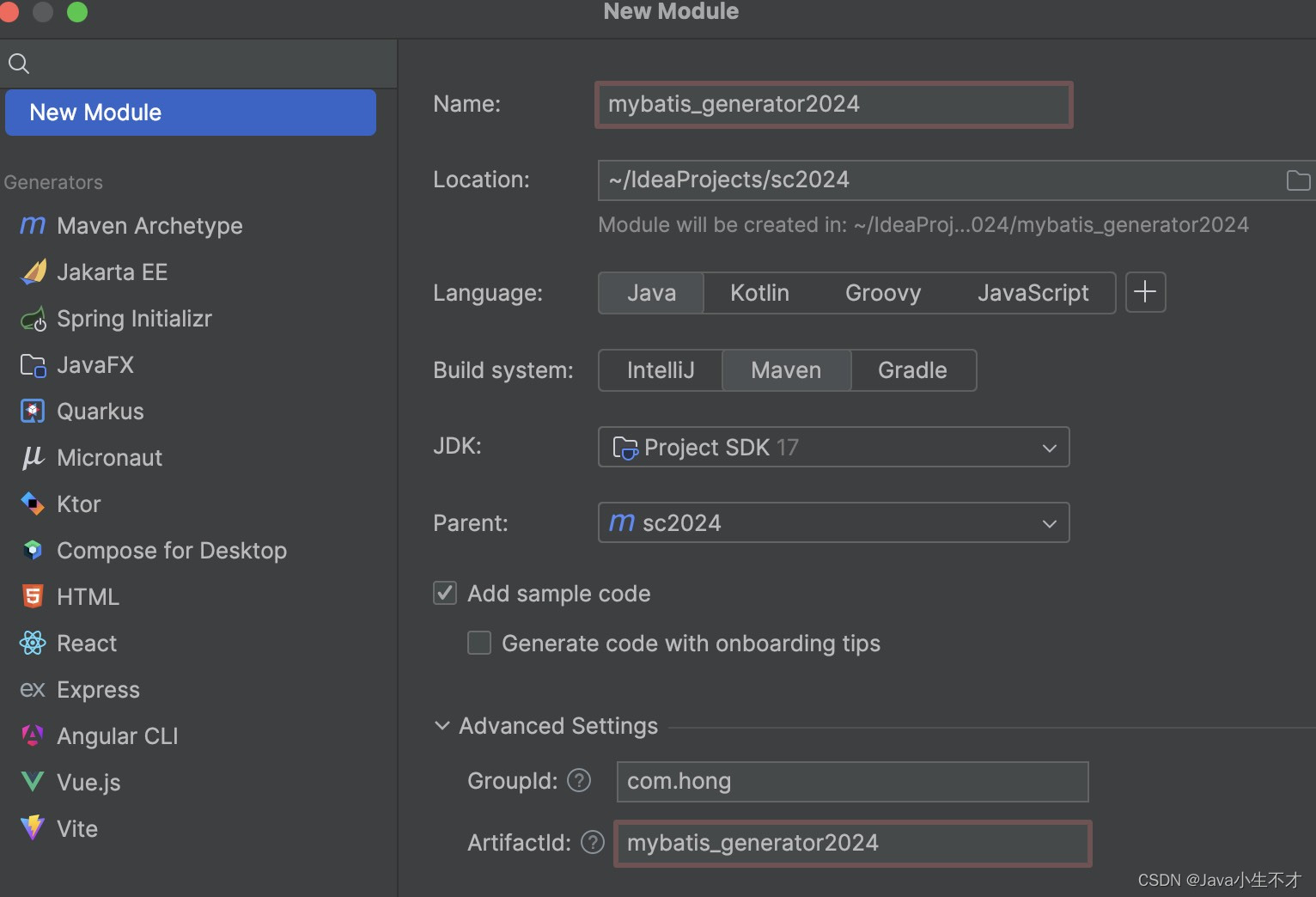Viewport: 1316px width, 897px height.
Task: Click the Quarkus icon
Action: click(x=33, y=412)
